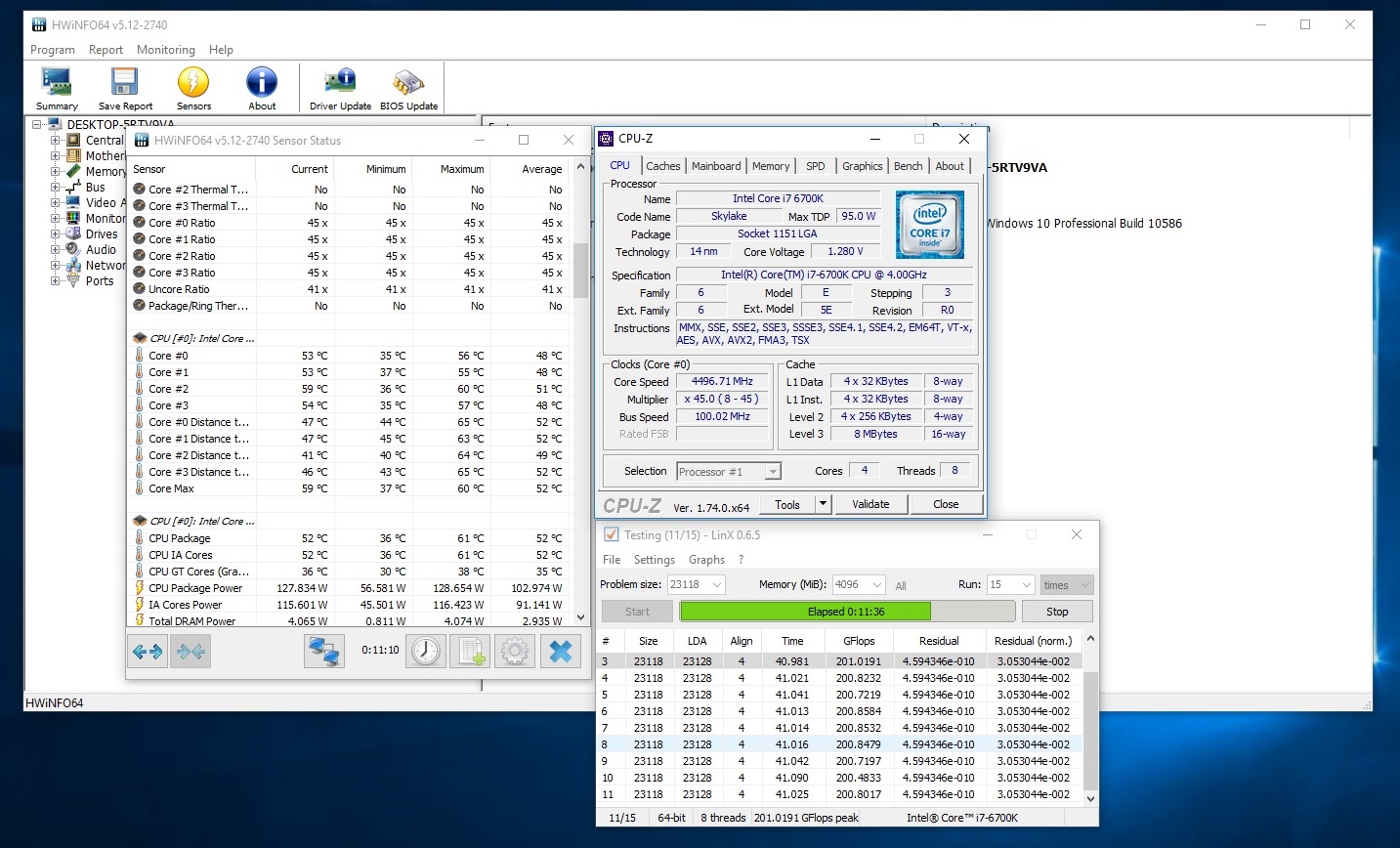Open the Monitoring menu in HWiNFO64
This screenshot has height=848, width=1400.
coord(165,50)
